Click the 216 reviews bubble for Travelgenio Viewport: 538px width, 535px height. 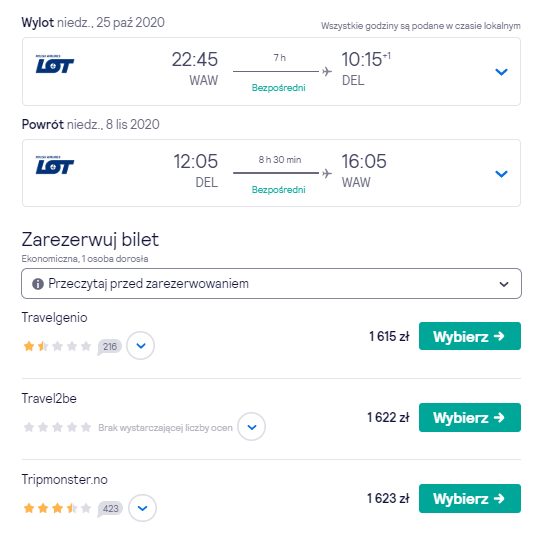click(x=110, y=347)
